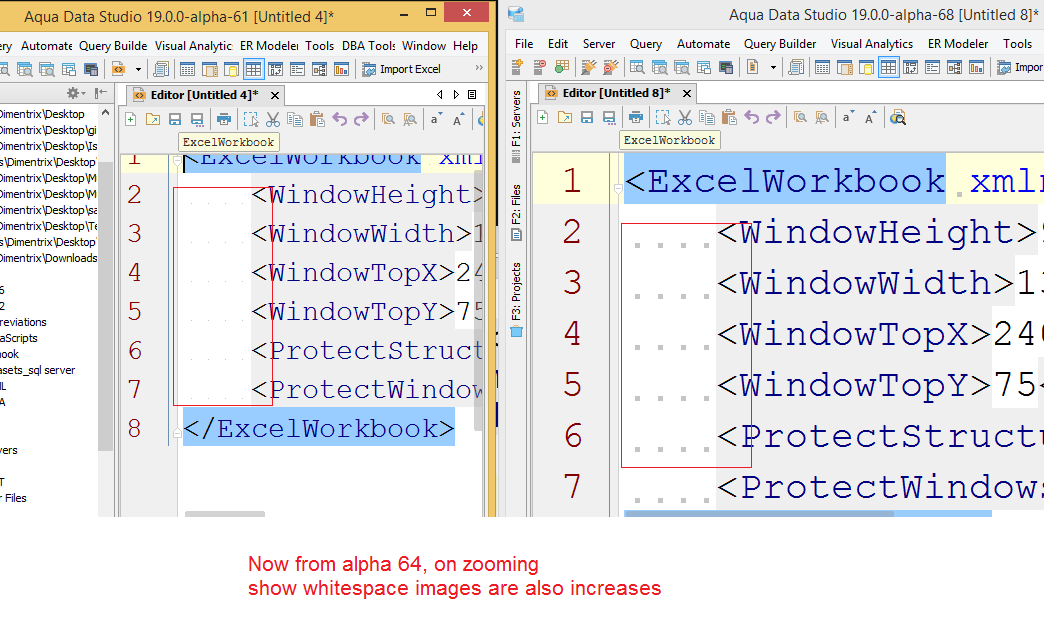Click Import button in alpha-68 toolbar

pyautogui.click(x=1019, y=67)
